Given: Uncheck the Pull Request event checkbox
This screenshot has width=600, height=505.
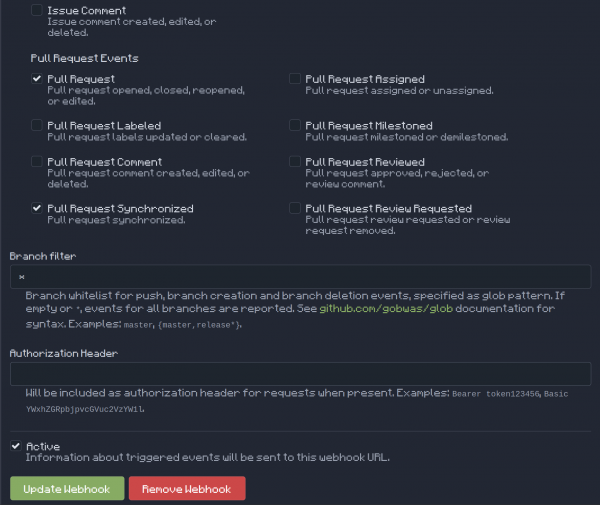Looking at the screenshot, I should [x=37, y=79].
